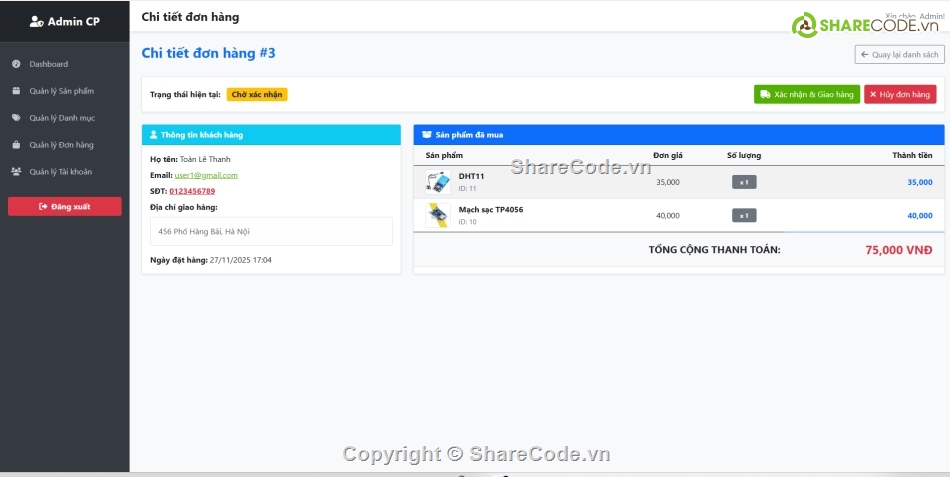Click the tag icon beside Quản lý Danh mục

[x=16, y=118]
